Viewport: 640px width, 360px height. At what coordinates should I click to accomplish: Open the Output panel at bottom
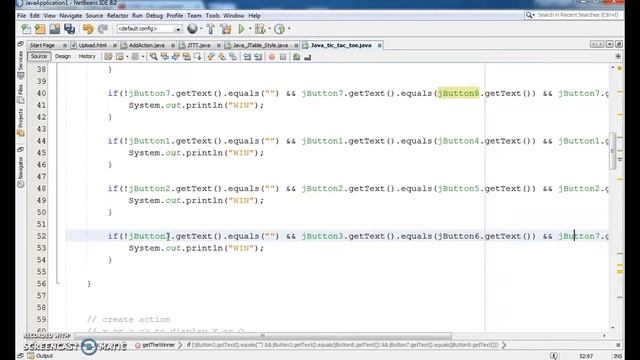coord(41,356)
